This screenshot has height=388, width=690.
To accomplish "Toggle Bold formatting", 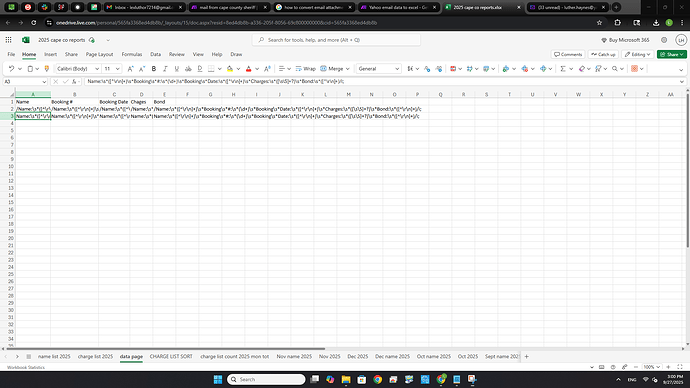I will click(x=154, y=69).
